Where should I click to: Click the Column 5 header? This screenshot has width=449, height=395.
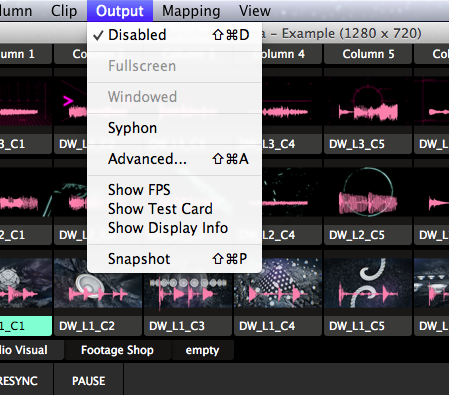point(368,54)
